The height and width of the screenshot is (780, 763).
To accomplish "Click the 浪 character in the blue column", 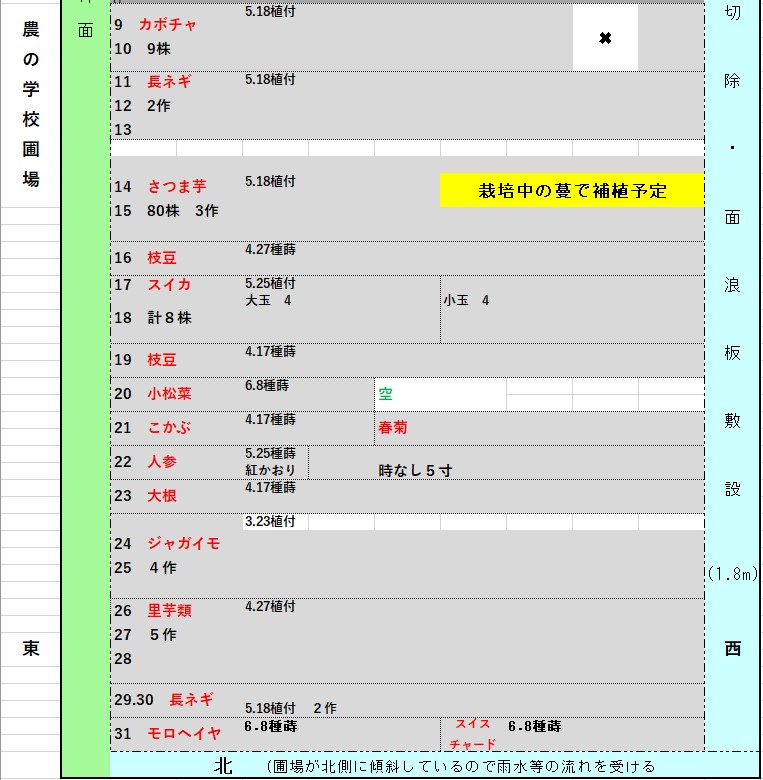I will click(732, 285).
